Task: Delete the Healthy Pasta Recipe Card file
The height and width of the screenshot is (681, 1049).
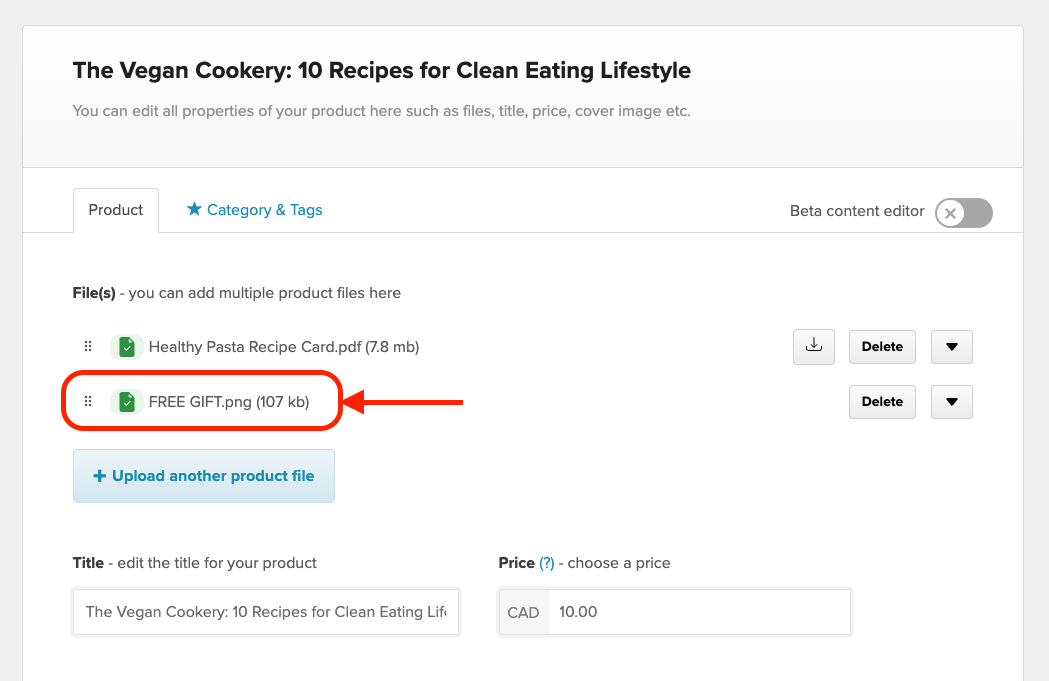Action: tap(881, 346)
